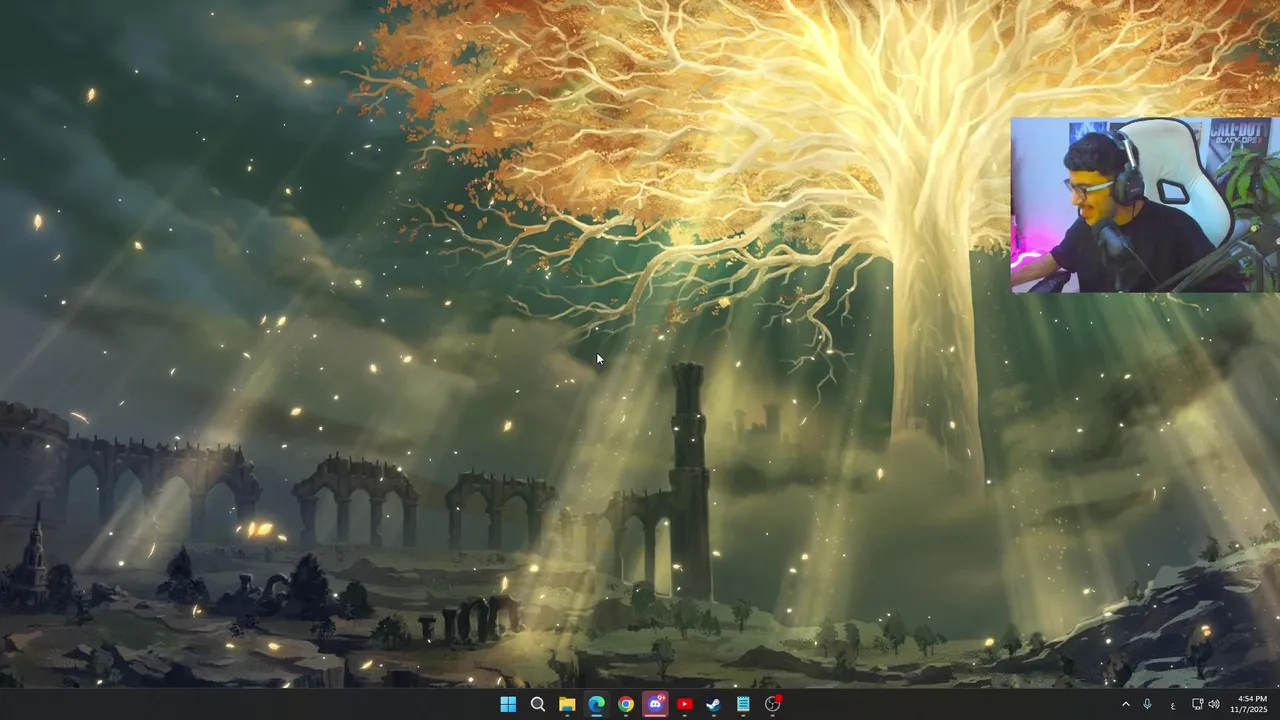Open the YouTube taskbar app
Screen dimensions: 1280x720
[684, 704]
